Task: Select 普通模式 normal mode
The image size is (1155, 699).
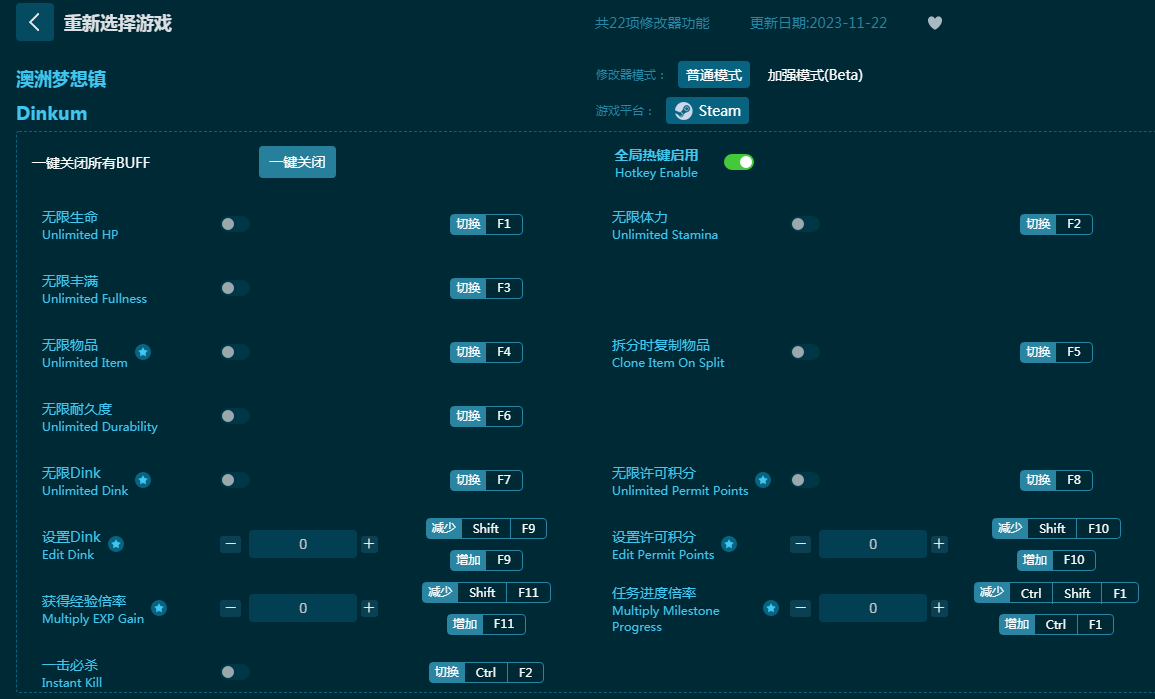Action: [713, 75]
